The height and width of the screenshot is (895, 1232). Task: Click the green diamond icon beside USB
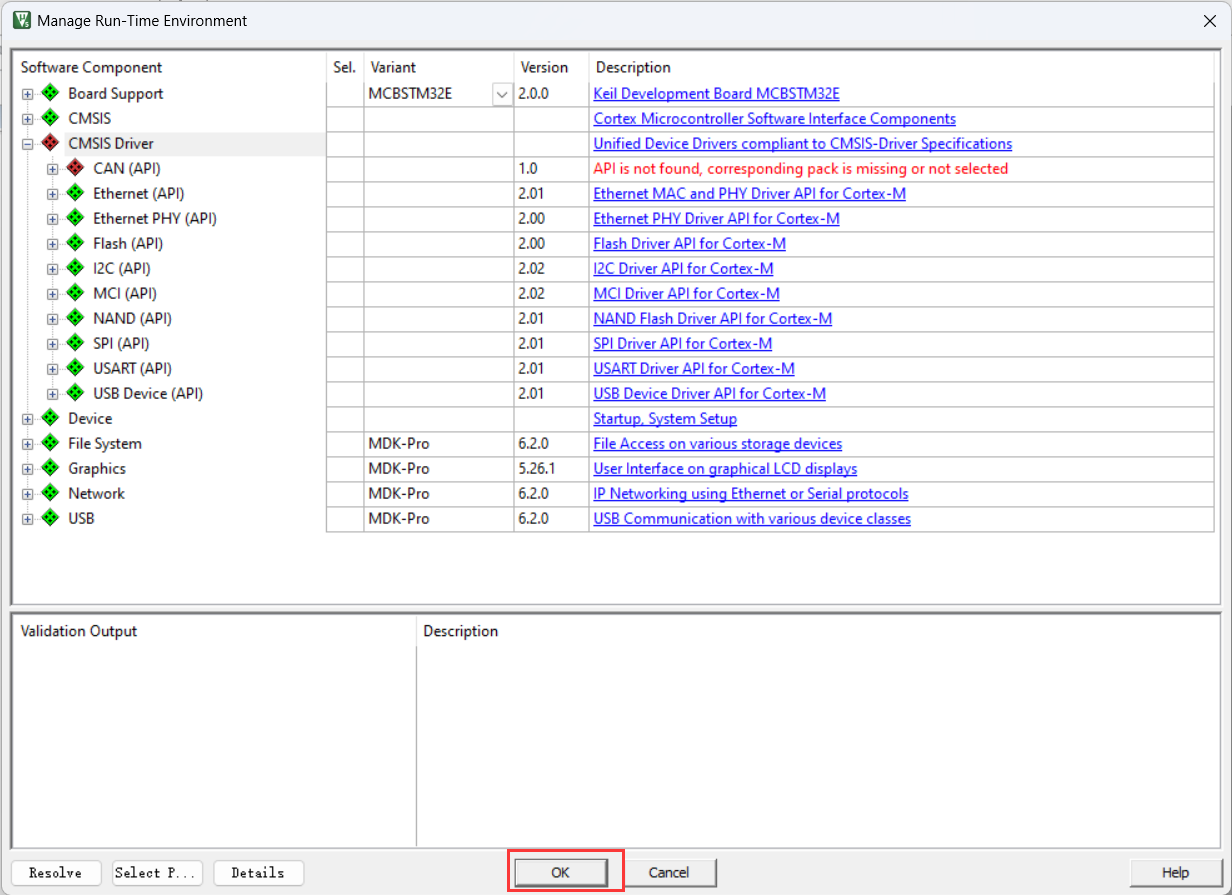[x=50, y=518]
